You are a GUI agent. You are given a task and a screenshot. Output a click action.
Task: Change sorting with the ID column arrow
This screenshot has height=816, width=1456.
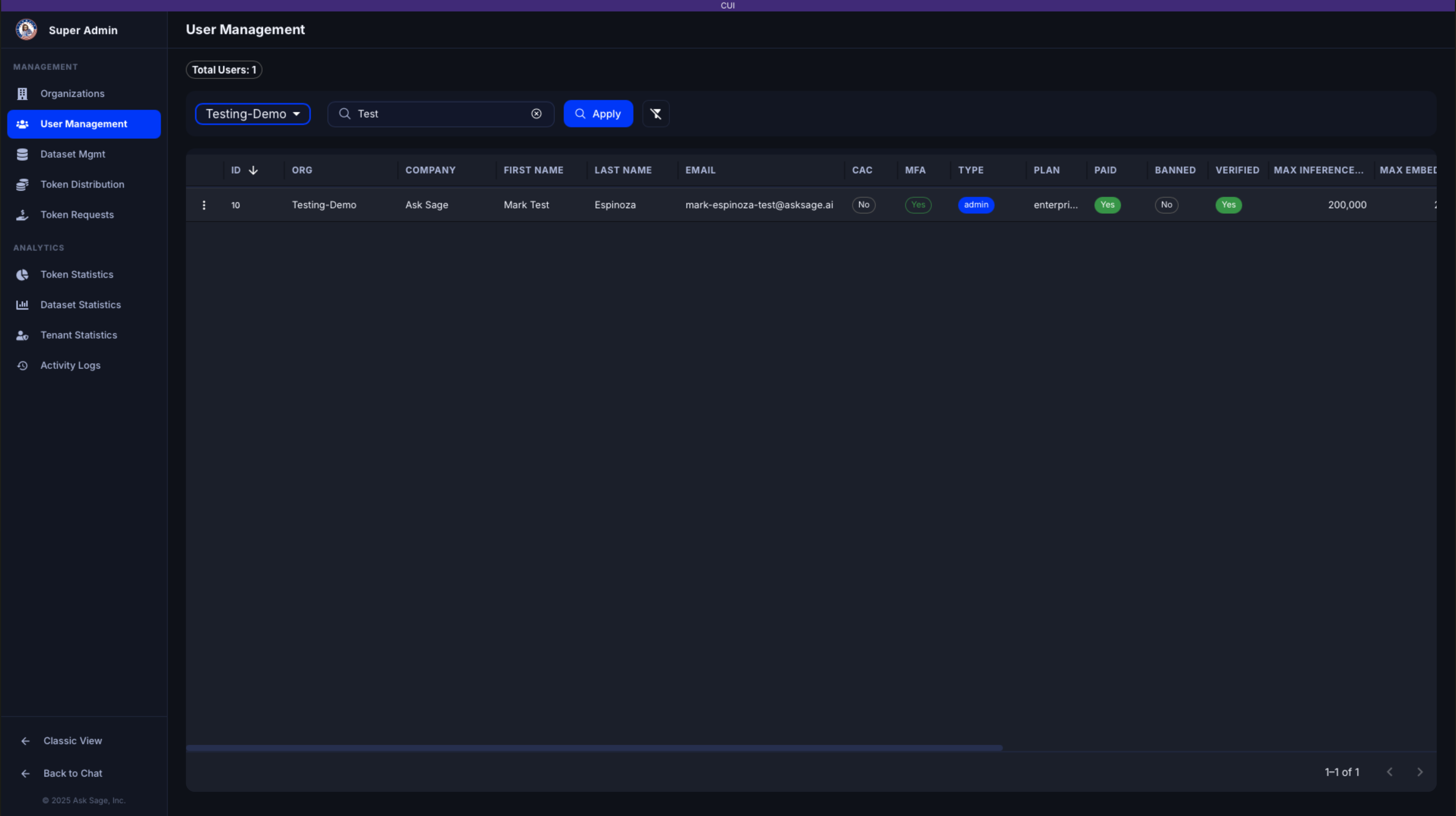253,170
